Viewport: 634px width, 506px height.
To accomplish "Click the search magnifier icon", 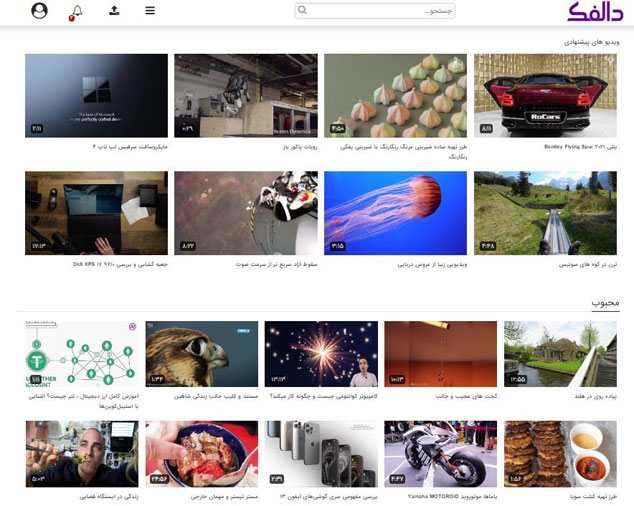I will coord(302,10).
